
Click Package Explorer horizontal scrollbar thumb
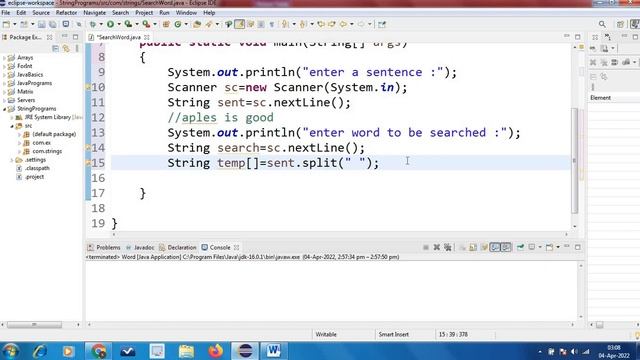click(x=34, y=325)
